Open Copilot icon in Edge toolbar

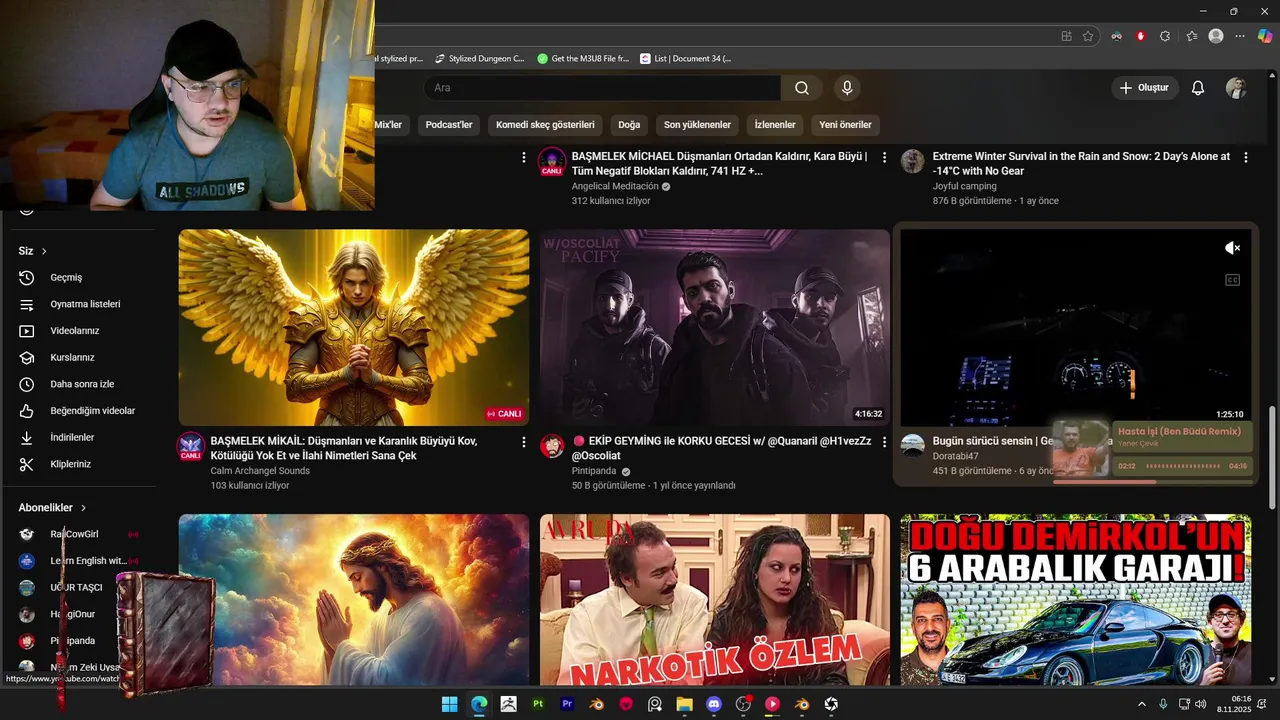point(1265,36)
